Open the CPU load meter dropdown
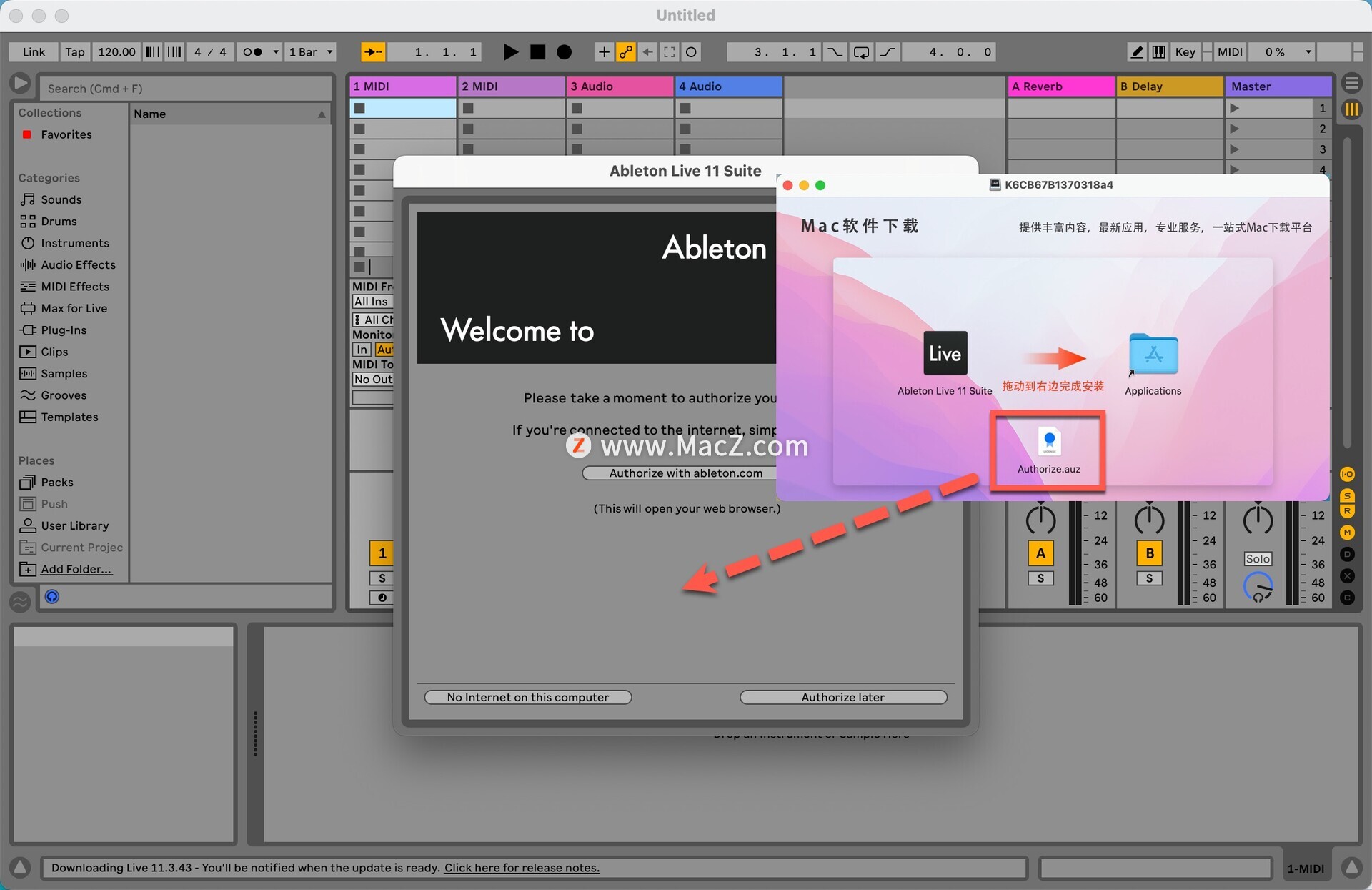 point(1308,52)
